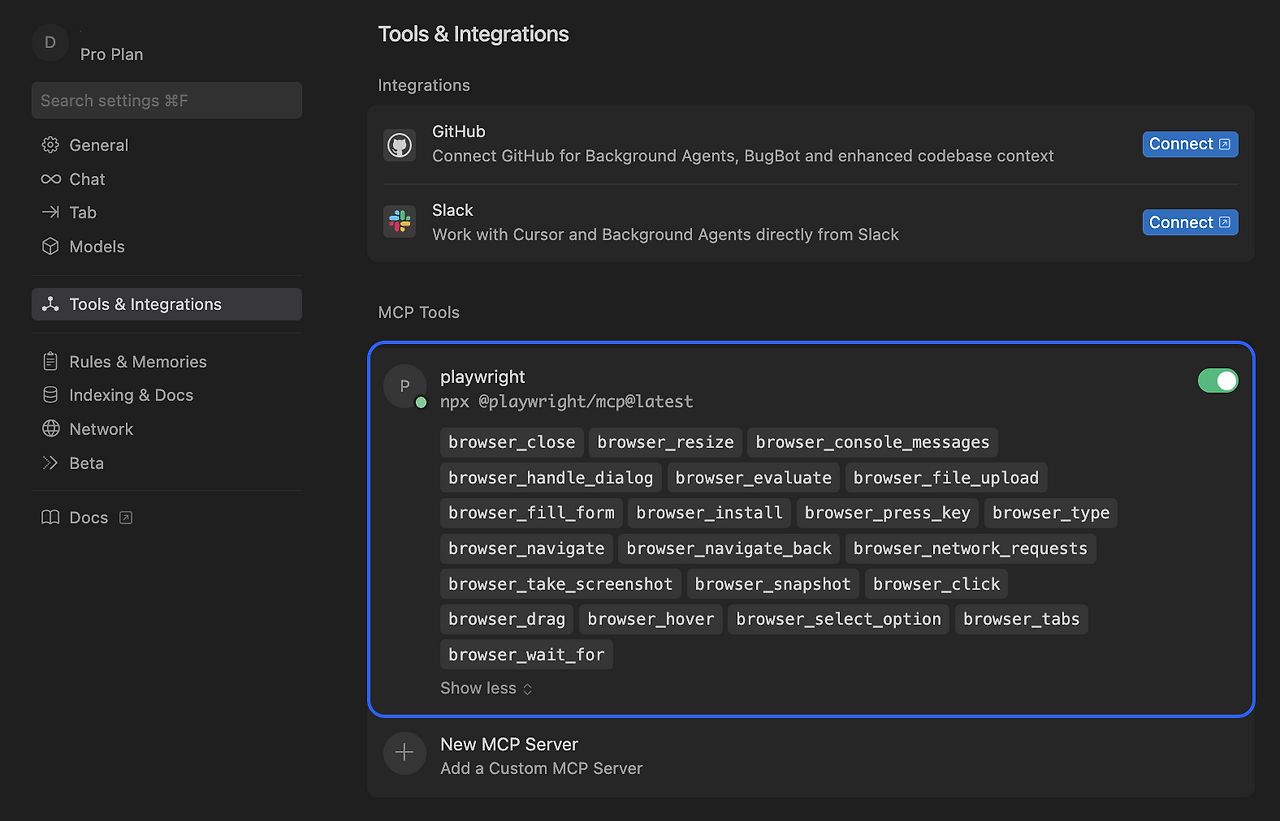Go to Indexing & Docs settings
This screenshot has width=1280, height=821.
131,395
